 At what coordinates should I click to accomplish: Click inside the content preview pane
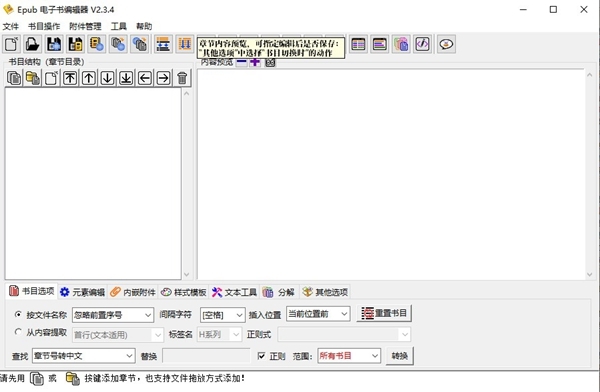tap(391, 175)
